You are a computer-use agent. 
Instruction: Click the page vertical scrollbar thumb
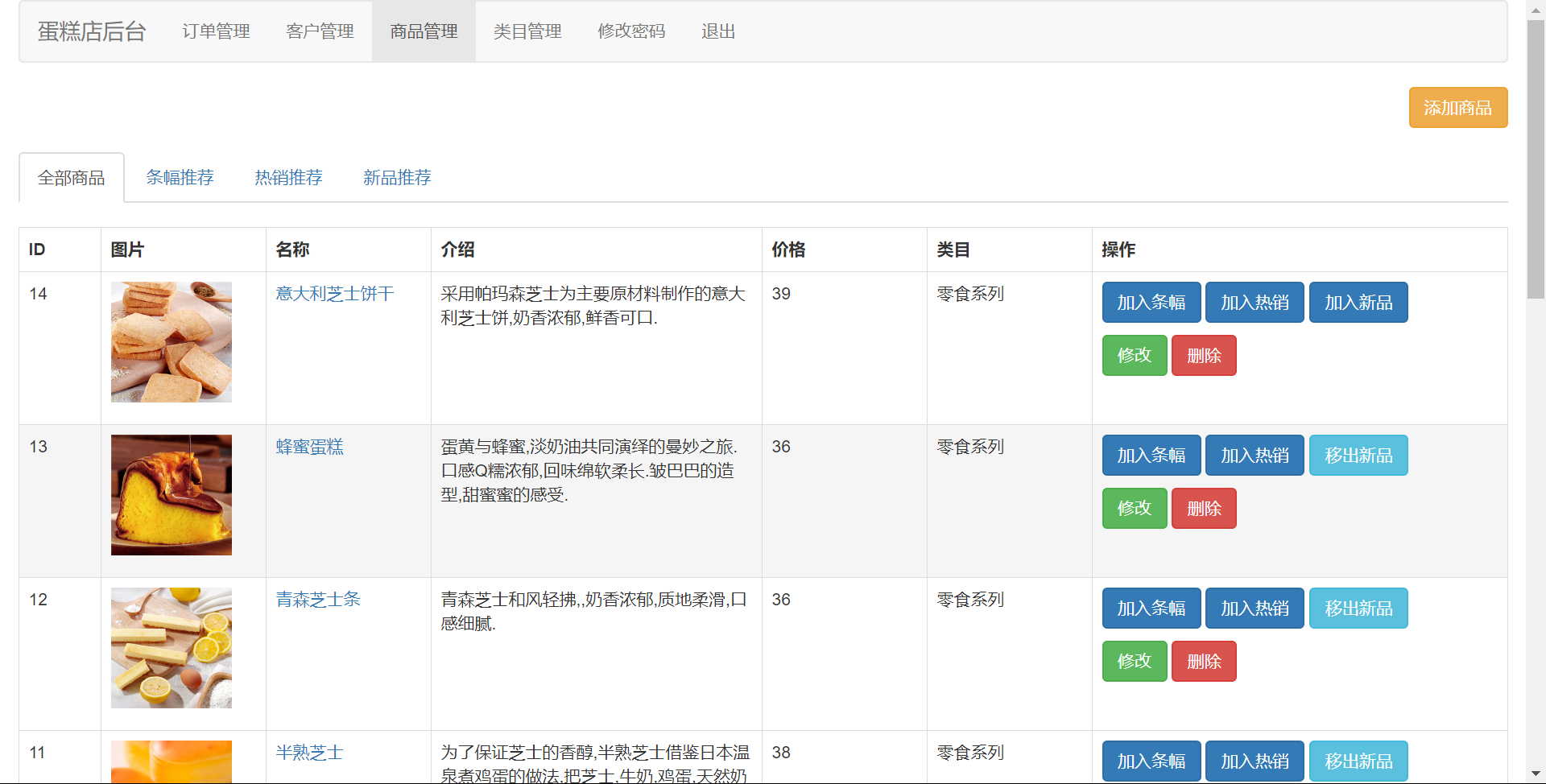coord(1536,159)
